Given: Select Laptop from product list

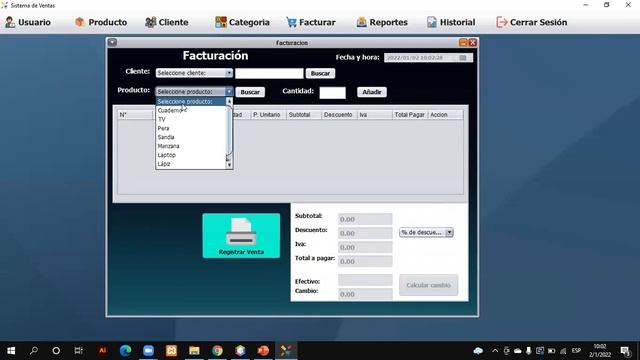Looking at the screenshot, I should (191, 155).
